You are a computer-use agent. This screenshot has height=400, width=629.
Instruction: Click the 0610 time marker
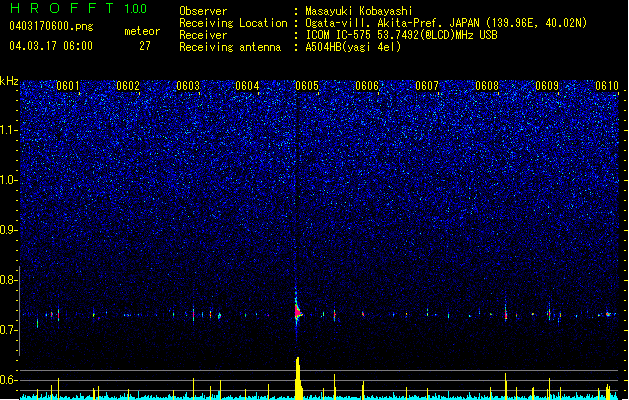[x=607, y=86]
